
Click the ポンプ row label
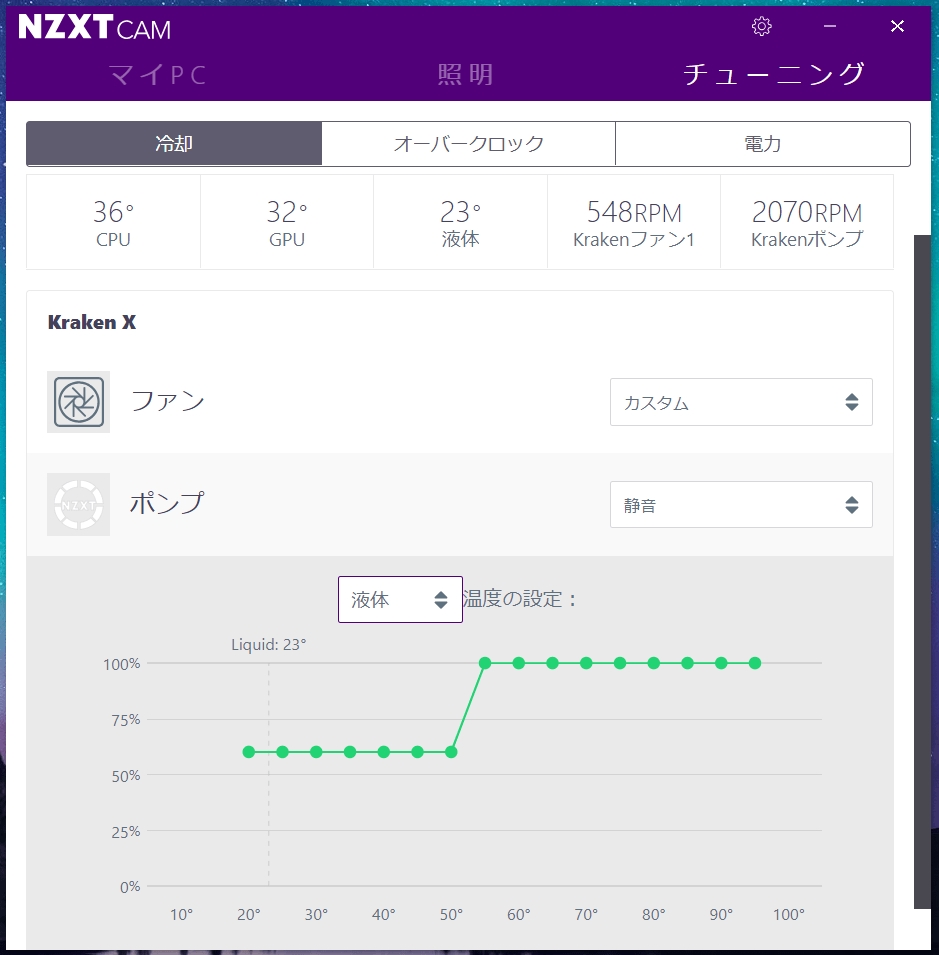click(167, 504)
